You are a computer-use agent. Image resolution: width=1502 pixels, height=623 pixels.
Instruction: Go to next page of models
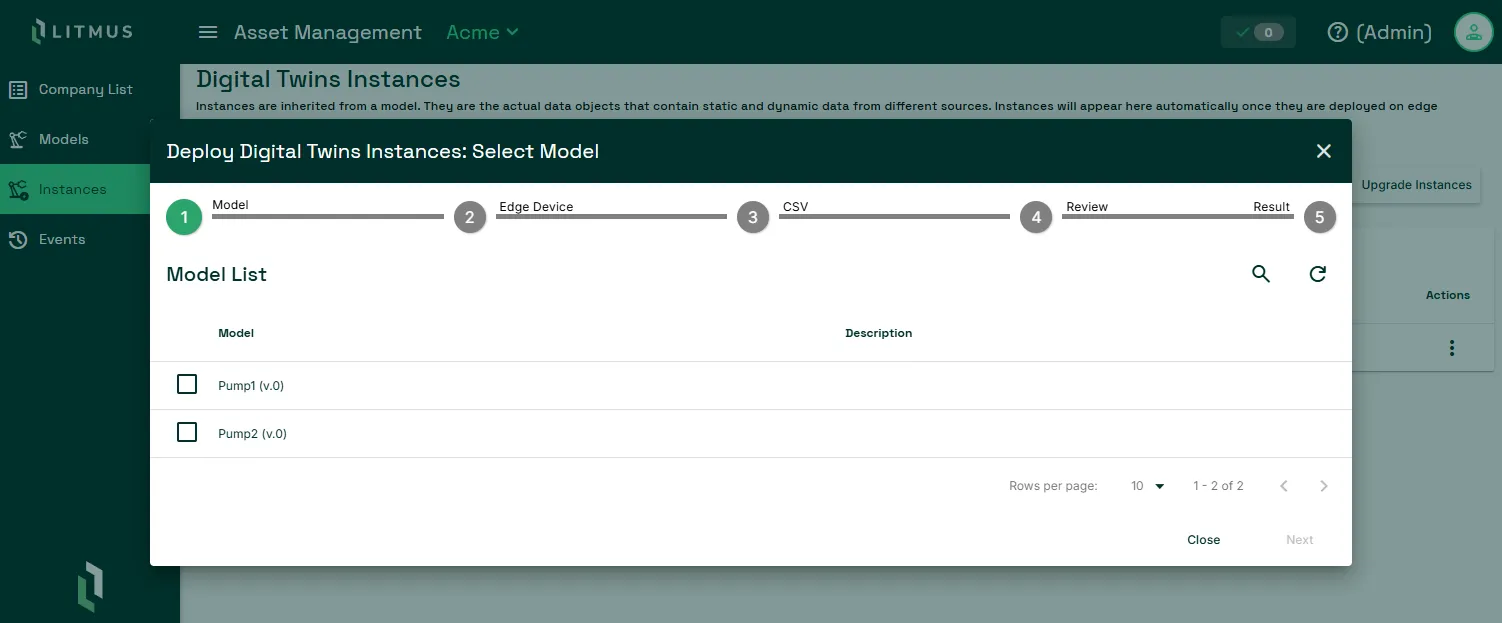(1324, 486)
